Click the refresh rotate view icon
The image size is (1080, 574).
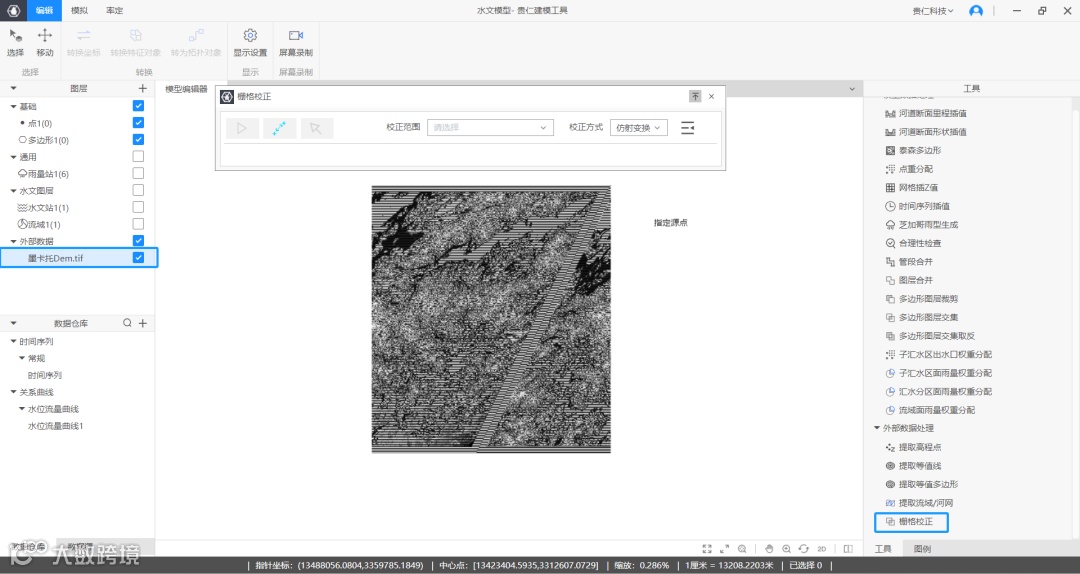click(x=803, y=549)
